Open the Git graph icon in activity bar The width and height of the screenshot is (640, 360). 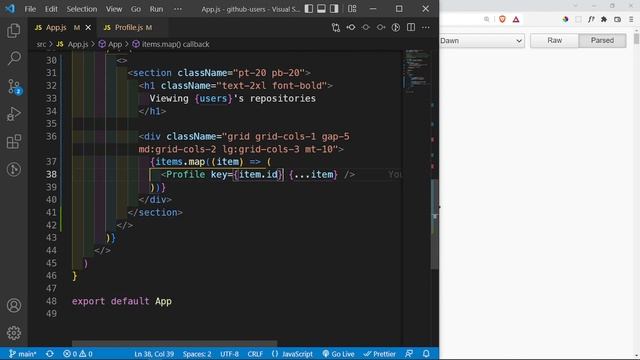(13, 169)
